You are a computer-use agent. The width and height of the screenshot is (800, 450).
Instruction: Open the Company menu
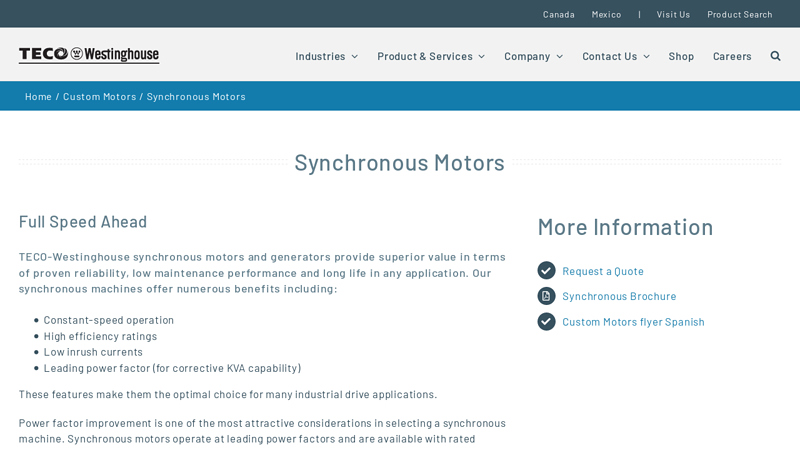coord(527,56)
